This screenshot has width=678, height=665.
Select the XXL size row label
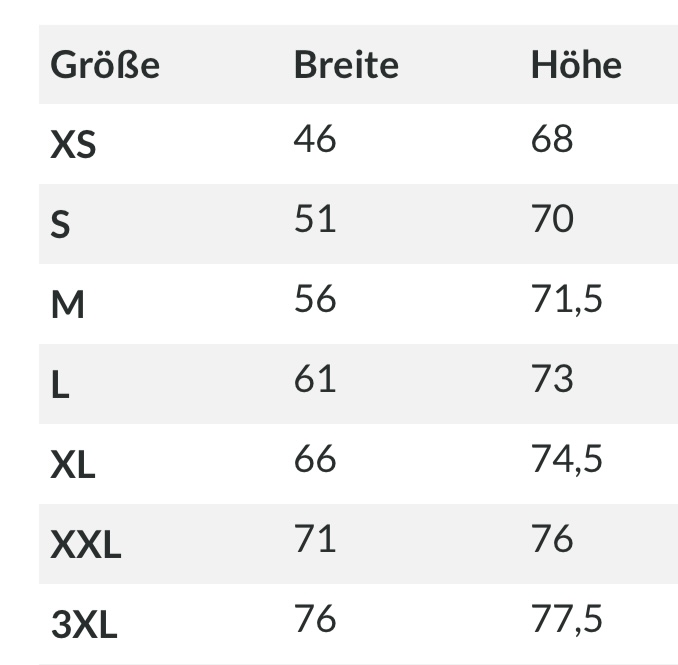pos(85,546)
